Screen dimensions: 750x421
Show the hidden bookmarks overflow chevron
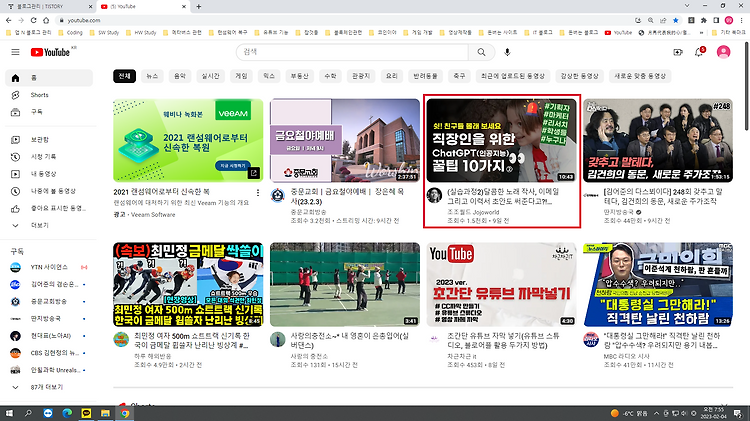click(701, 33)
